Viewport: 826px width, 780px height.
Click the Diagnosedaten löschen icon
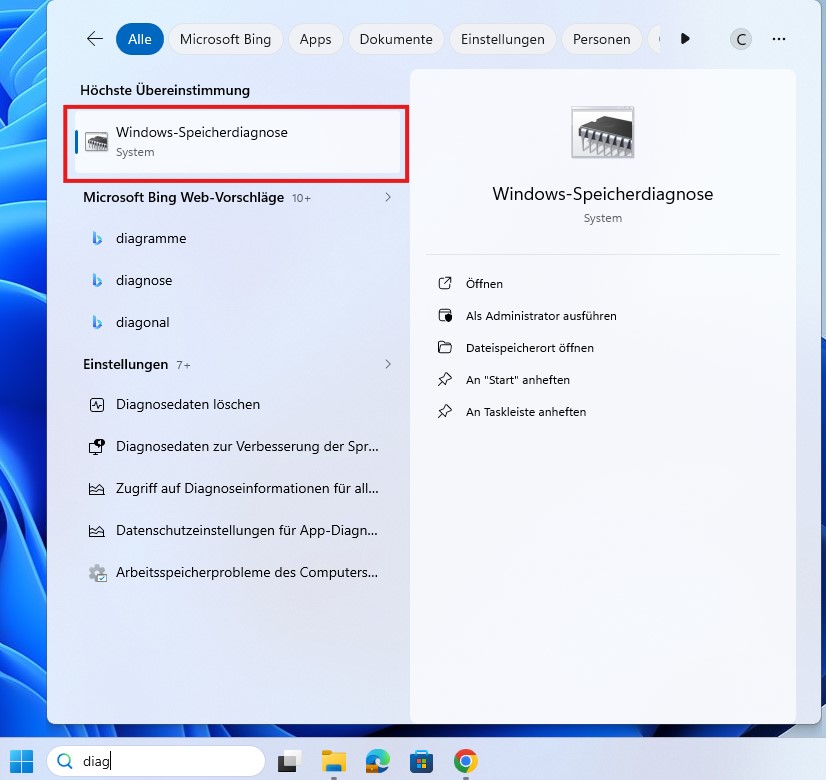(97, 405)
